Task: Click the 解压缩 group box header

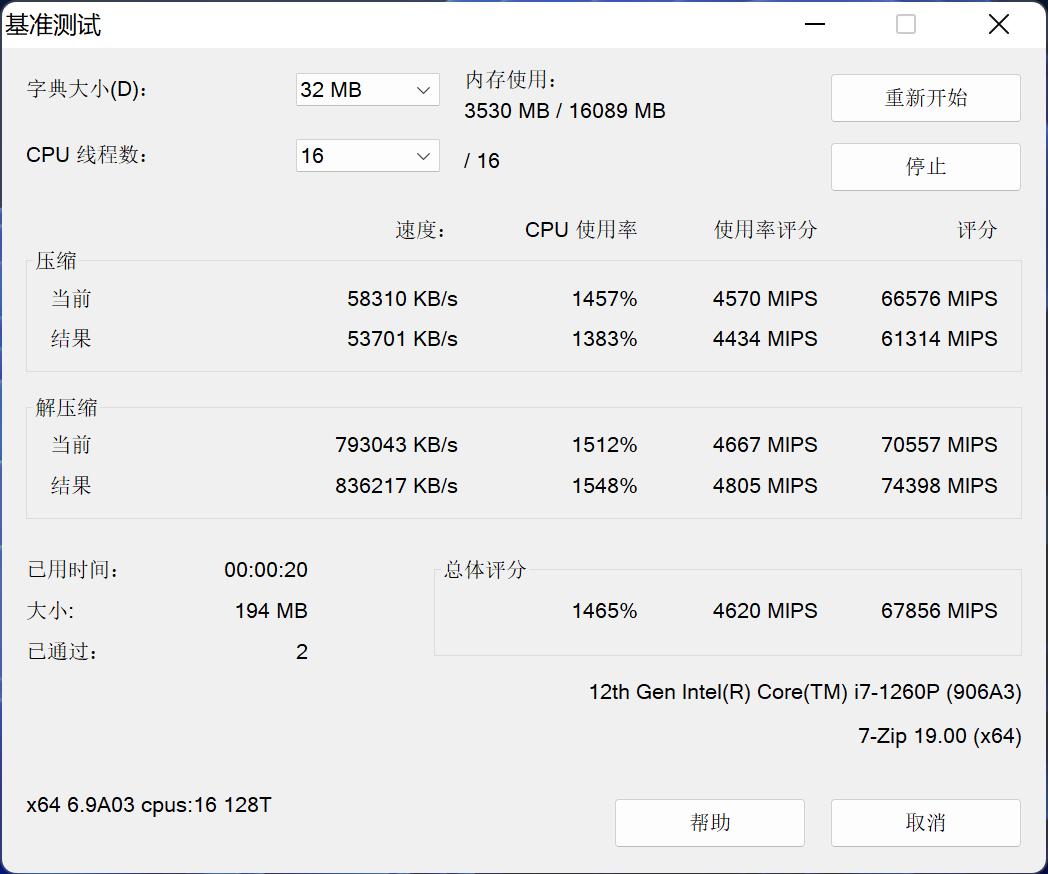Action: tap(67, 407)
